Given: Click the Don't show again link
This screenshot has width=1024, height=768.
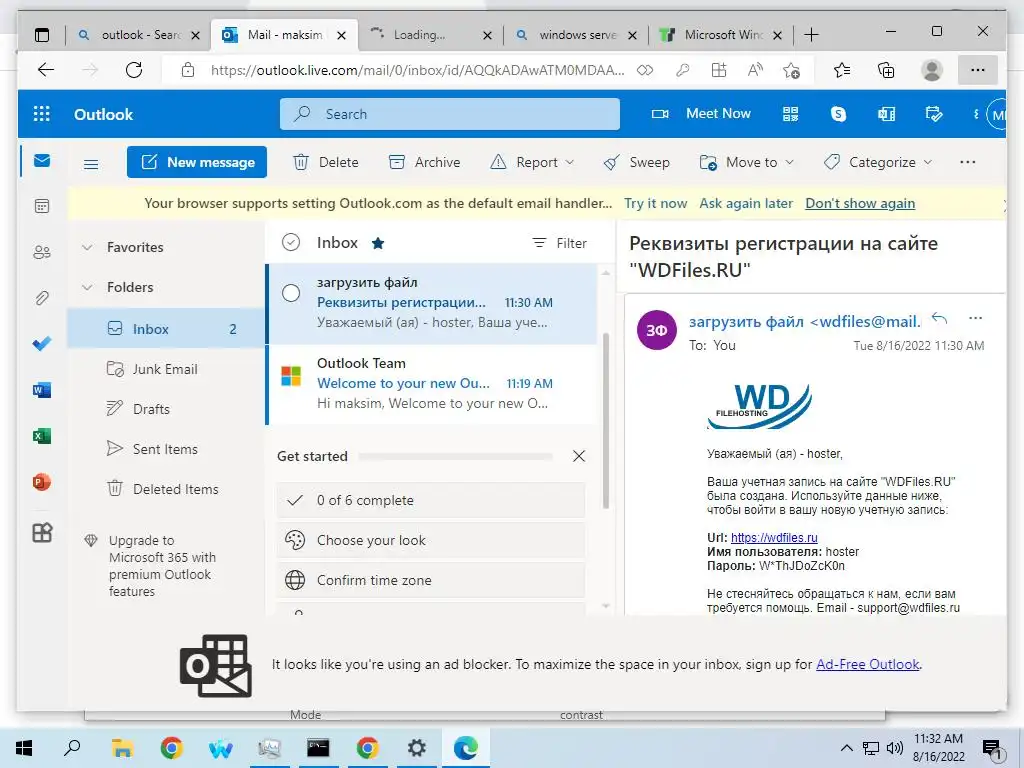Looking at the screenshot, I should (860, 203).
